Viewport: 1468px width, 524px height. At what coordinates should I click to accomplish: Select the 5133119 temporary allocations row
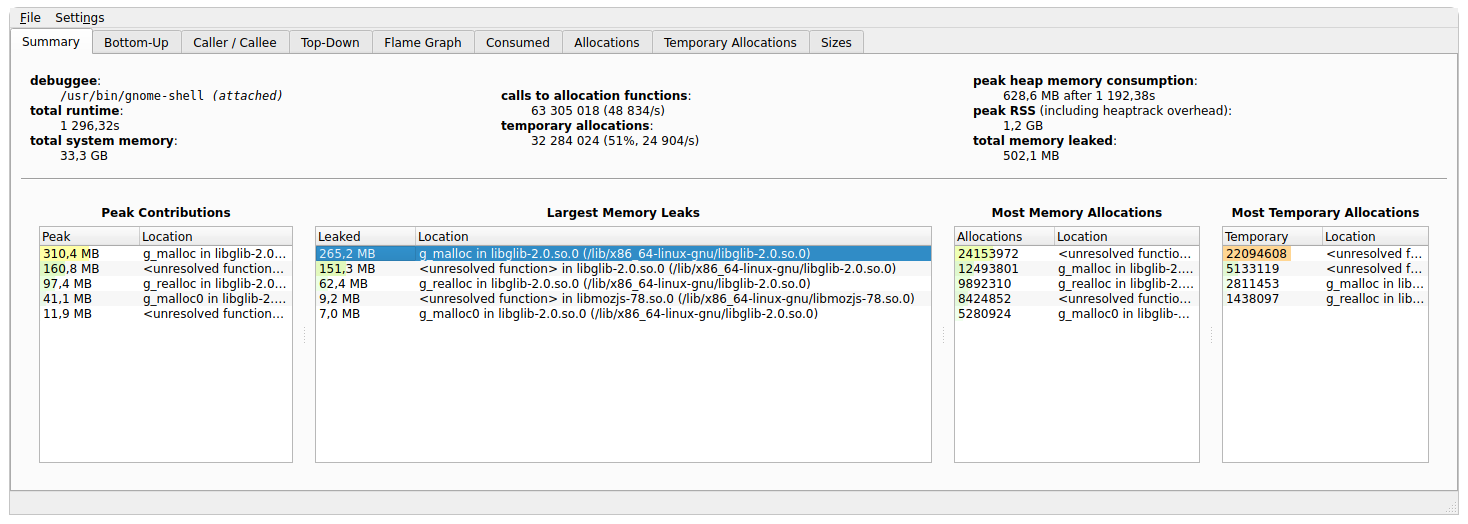coord(1325,268)
